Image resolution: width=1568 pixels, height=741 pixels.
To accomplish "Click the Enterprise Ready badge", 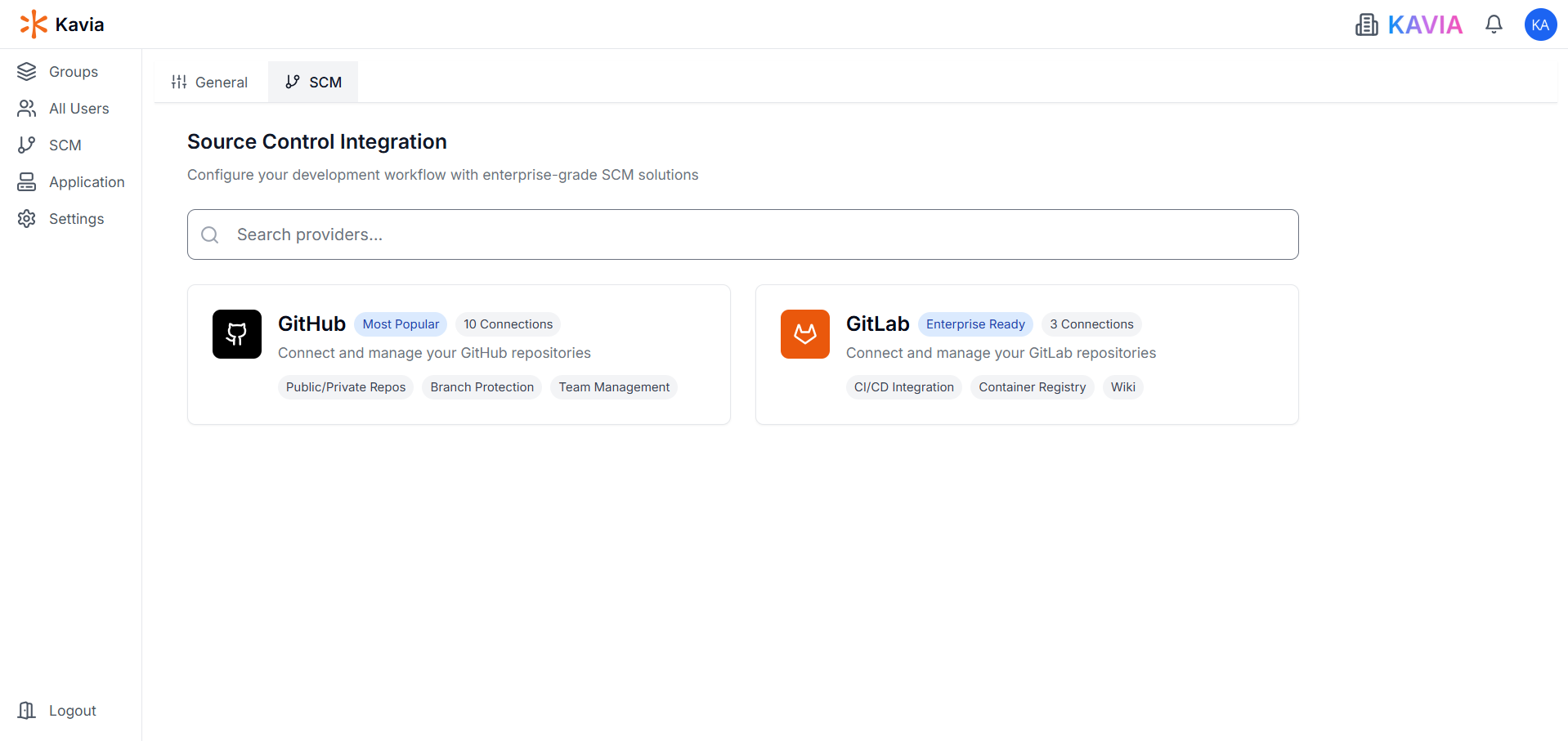I will [975, 324].
